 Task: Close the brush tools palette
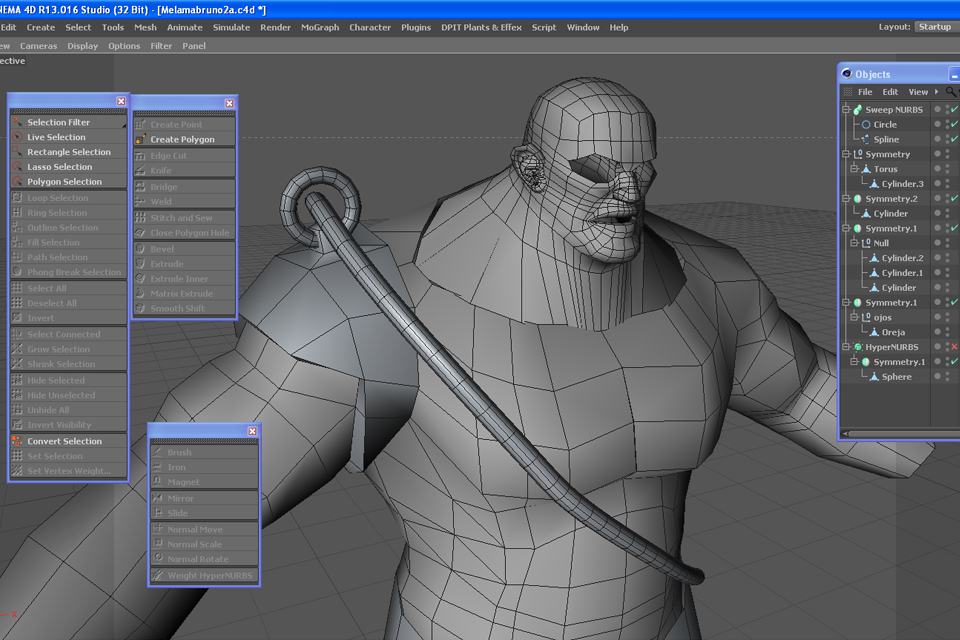click(x=252, y=431)
